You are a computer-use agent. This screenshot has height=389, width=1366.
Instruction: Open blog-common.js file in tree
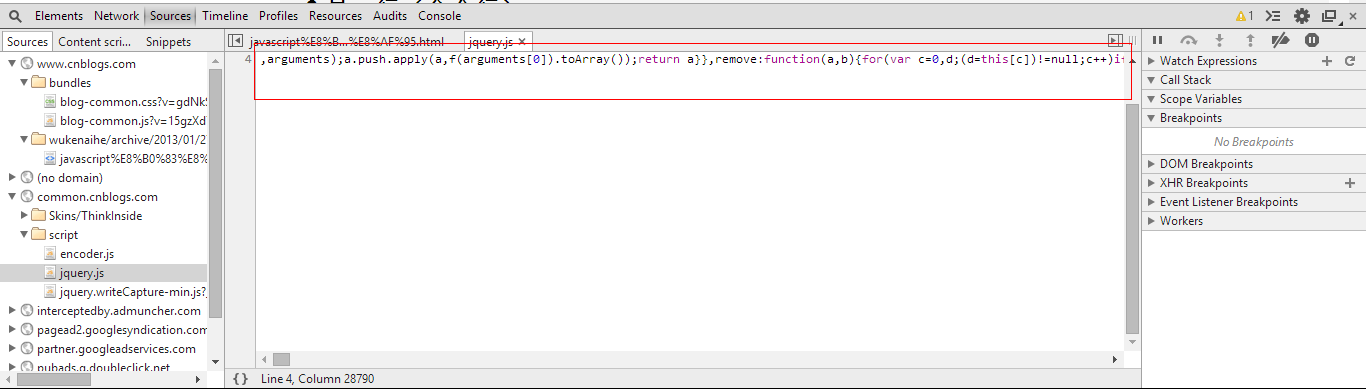pos(133,121)
